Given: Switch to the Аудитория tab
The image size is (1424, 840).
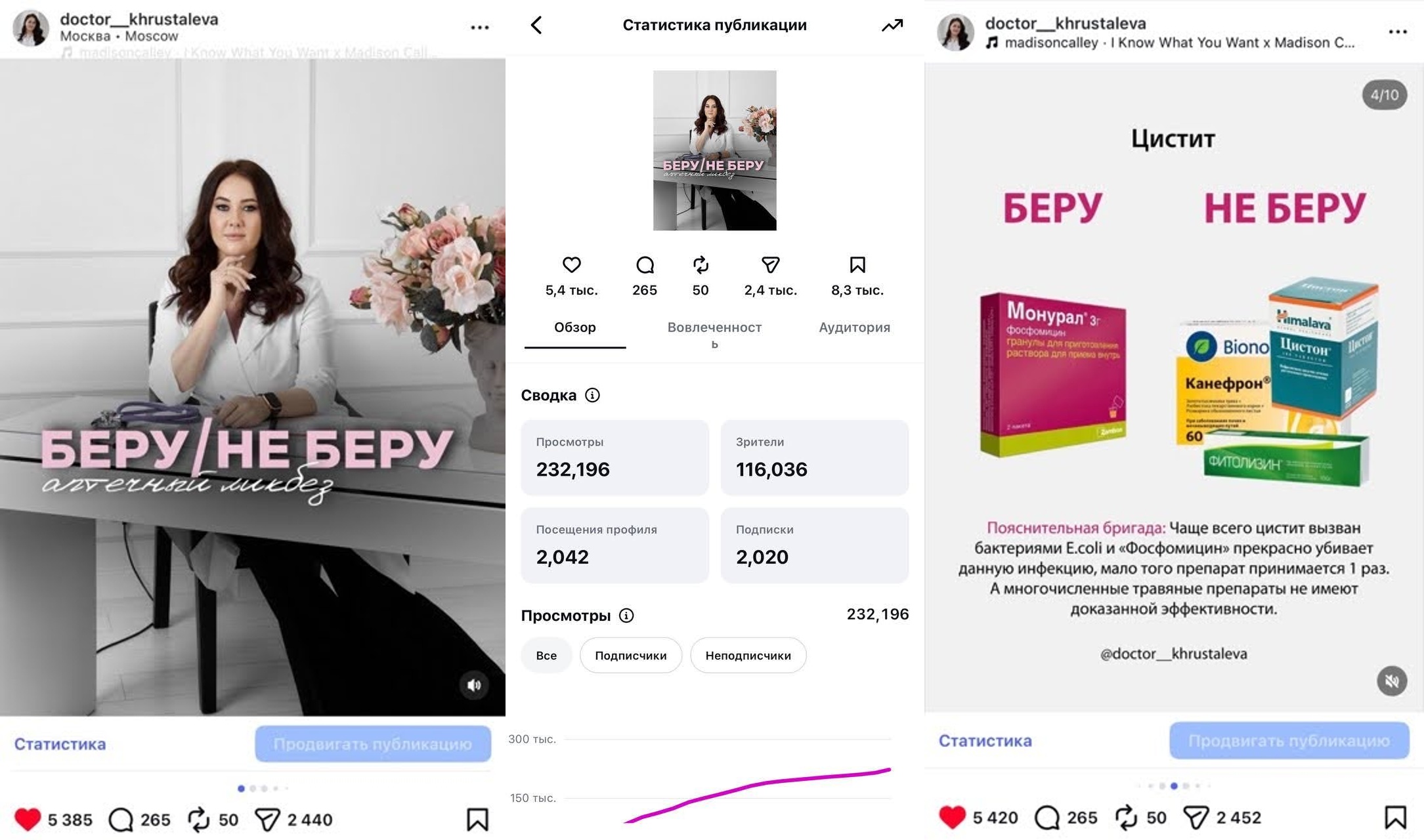Looking at the screenshot, I should click(x=854, y=327).
